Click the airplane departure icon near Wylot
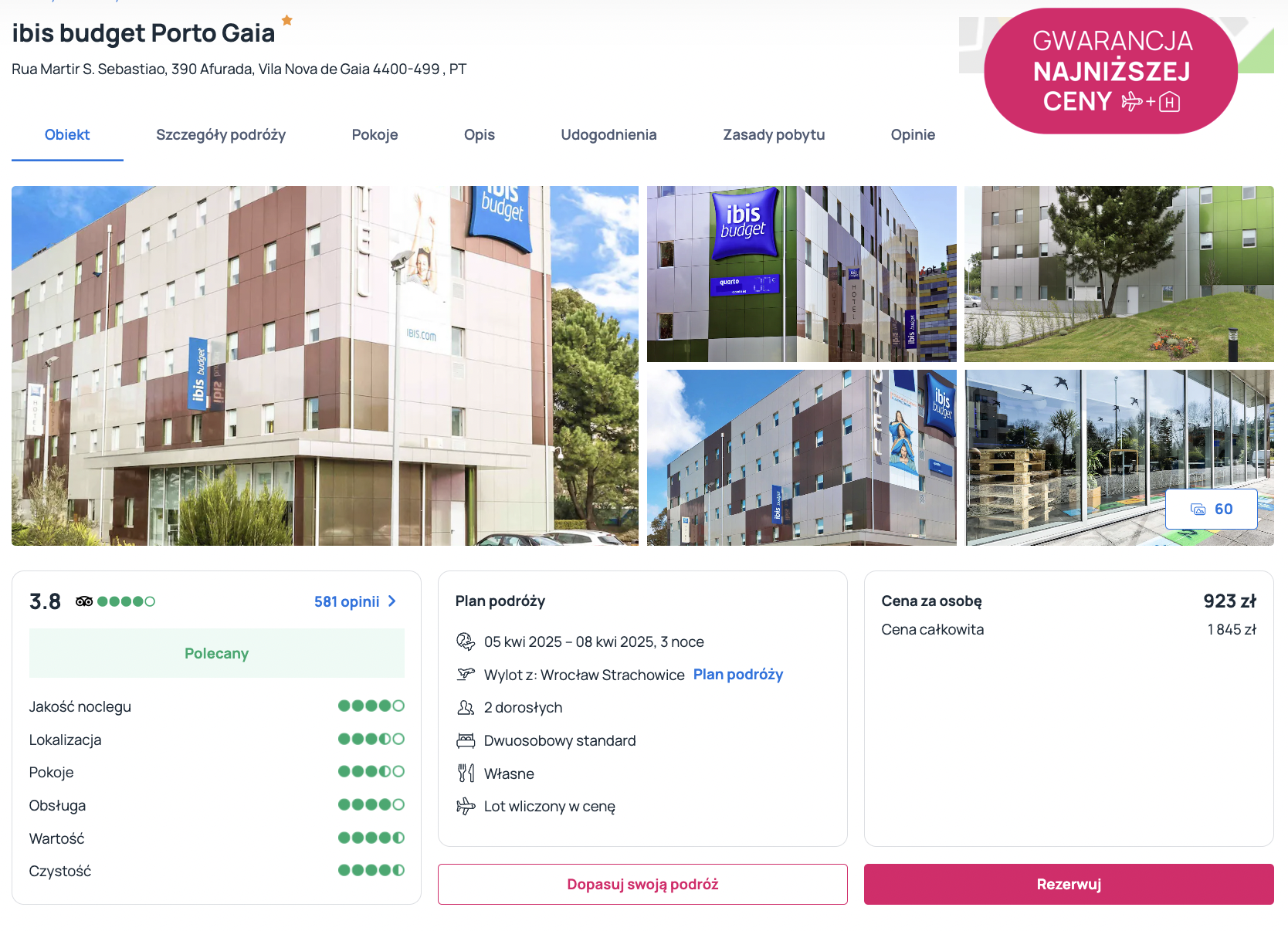1288x931 pixels. tap(466, 674)
